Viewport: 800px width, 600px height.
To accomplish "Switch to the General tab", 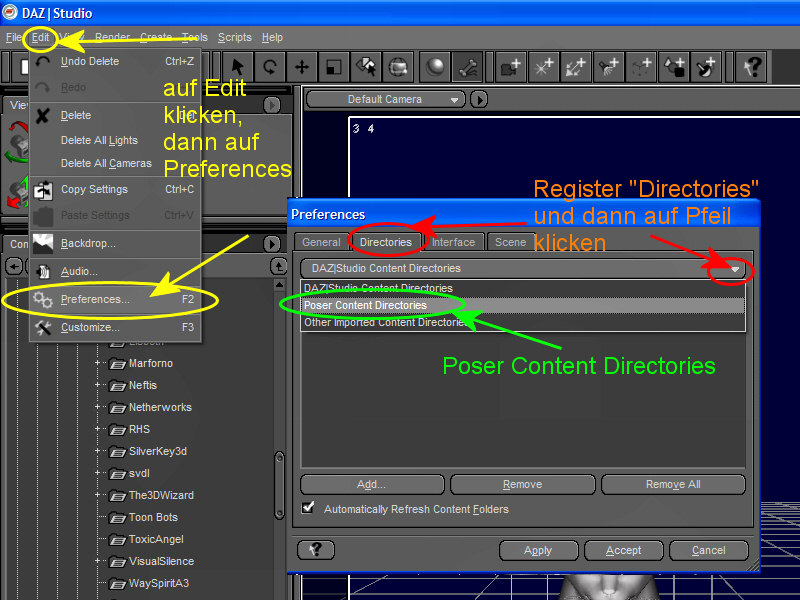I will tap(321, 242).
